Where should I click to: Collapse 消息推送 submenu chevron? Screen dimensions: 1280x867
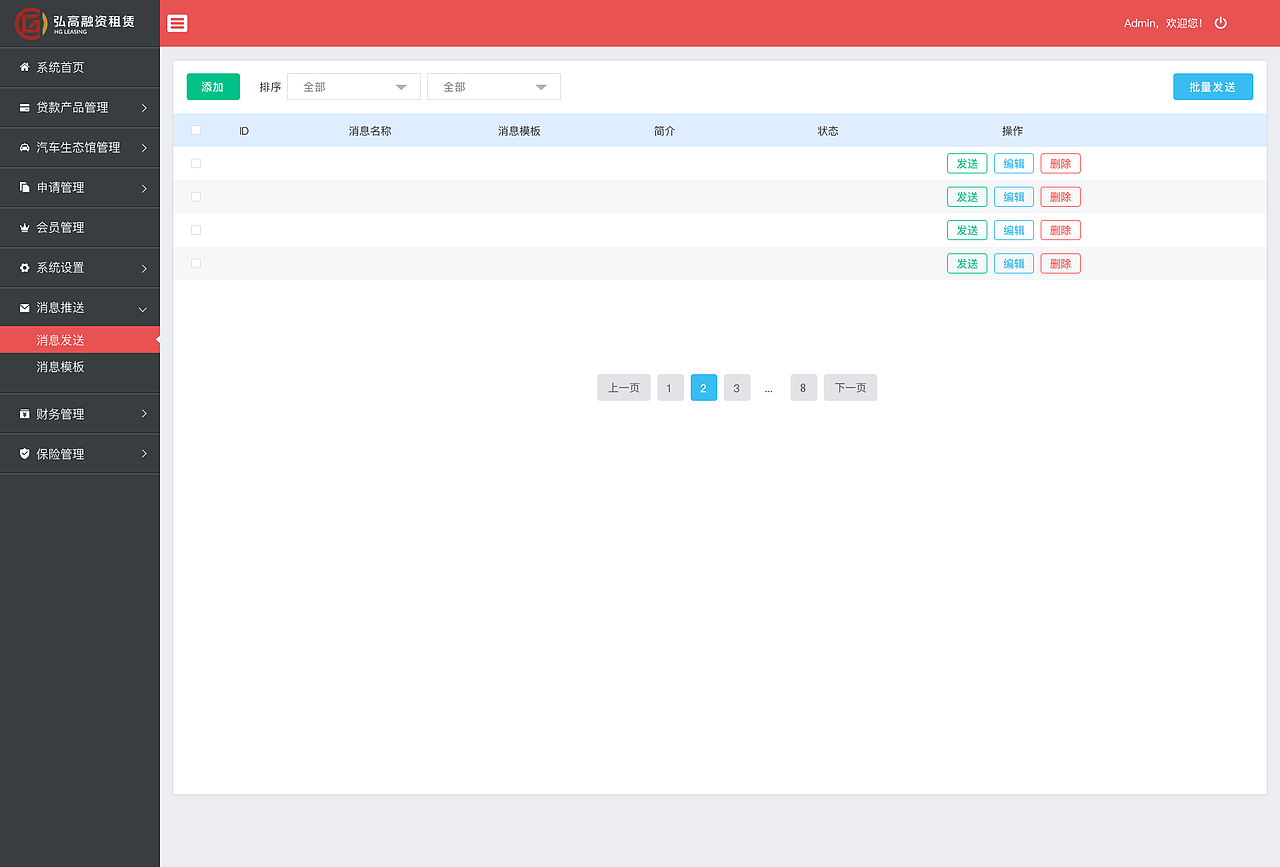[x=143, y=308]
